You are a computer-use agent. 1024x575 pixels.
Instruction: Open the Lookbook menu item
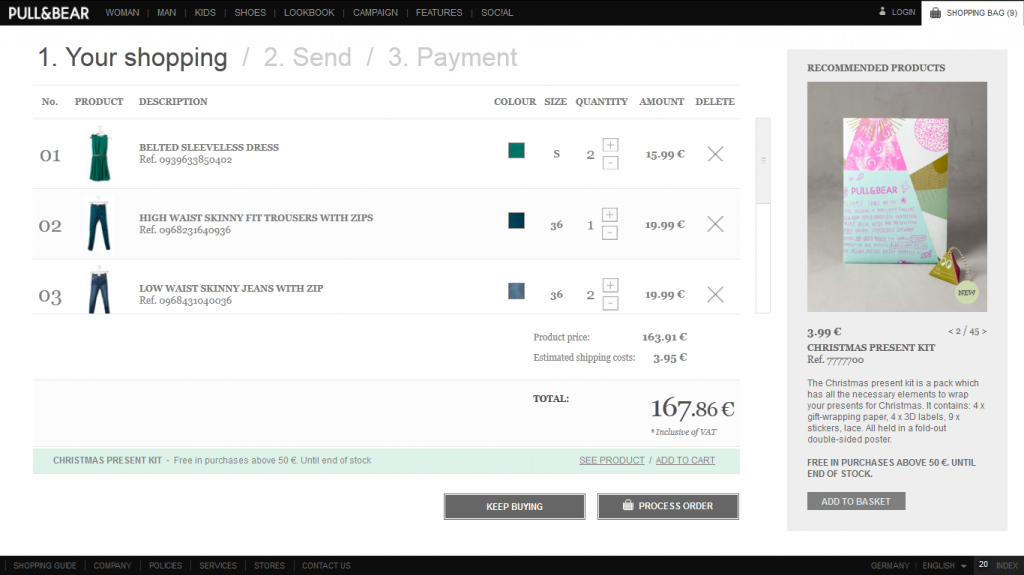309,13
